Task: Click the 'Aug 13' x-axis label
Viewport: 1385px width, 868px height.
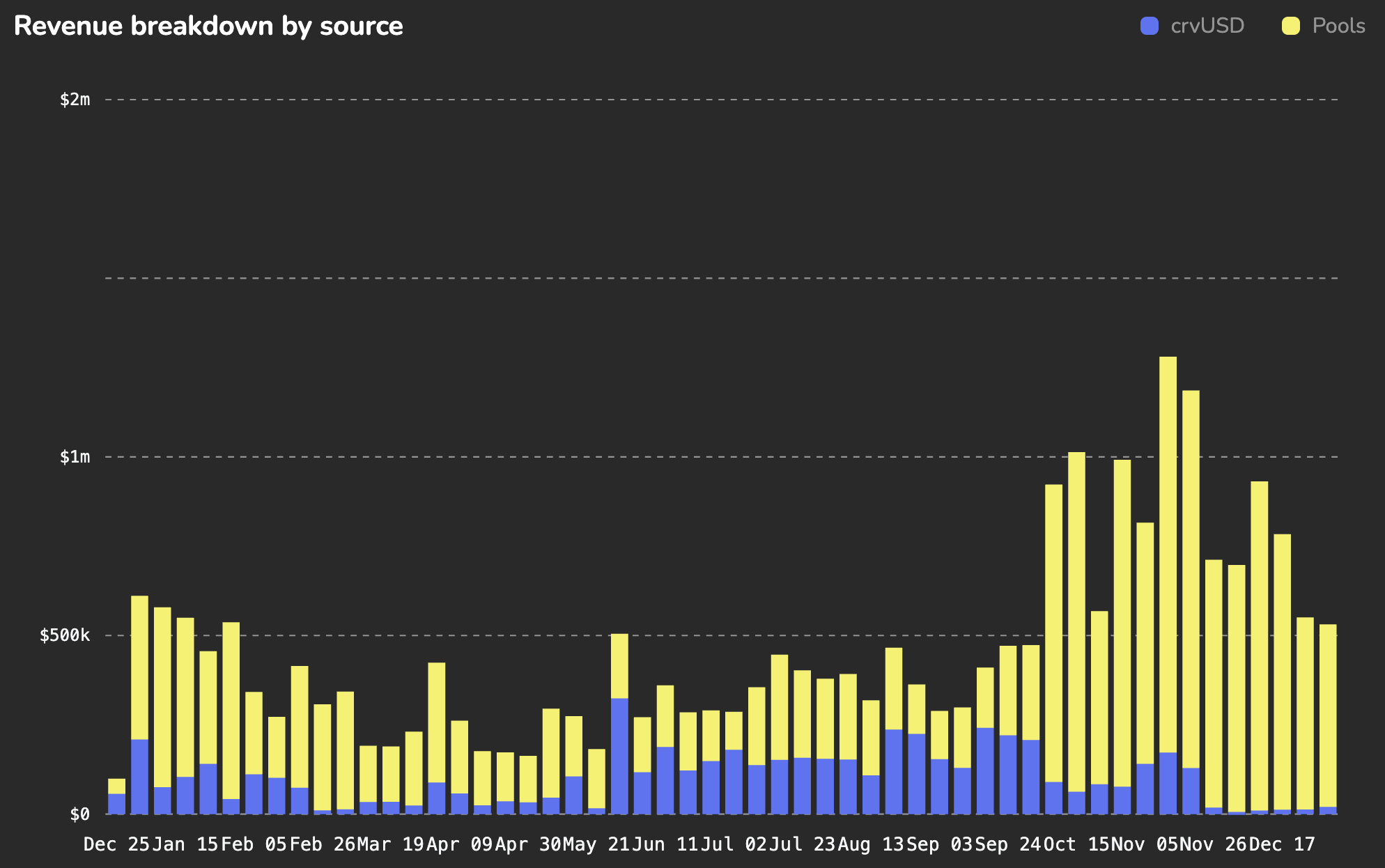Action: [870, 844]
